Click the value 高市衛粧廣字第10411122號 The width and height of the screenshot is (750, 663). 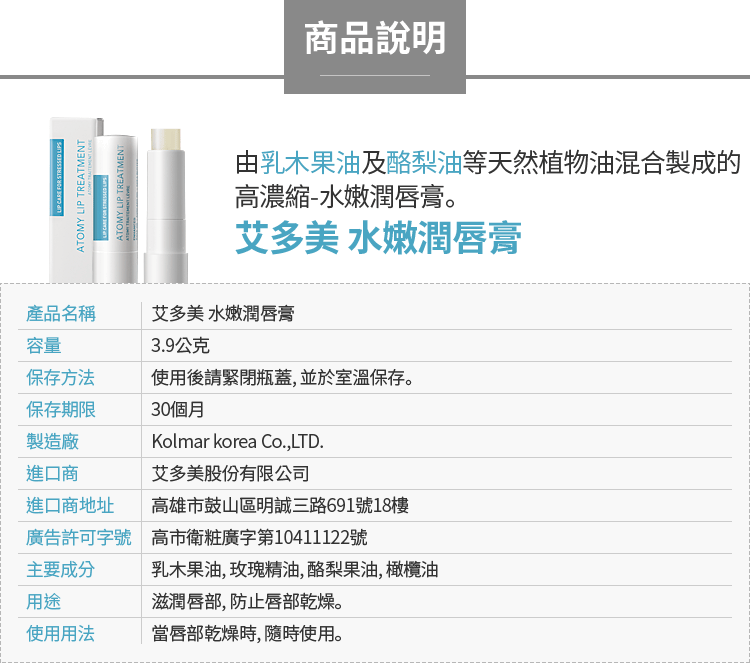[259, 538]
